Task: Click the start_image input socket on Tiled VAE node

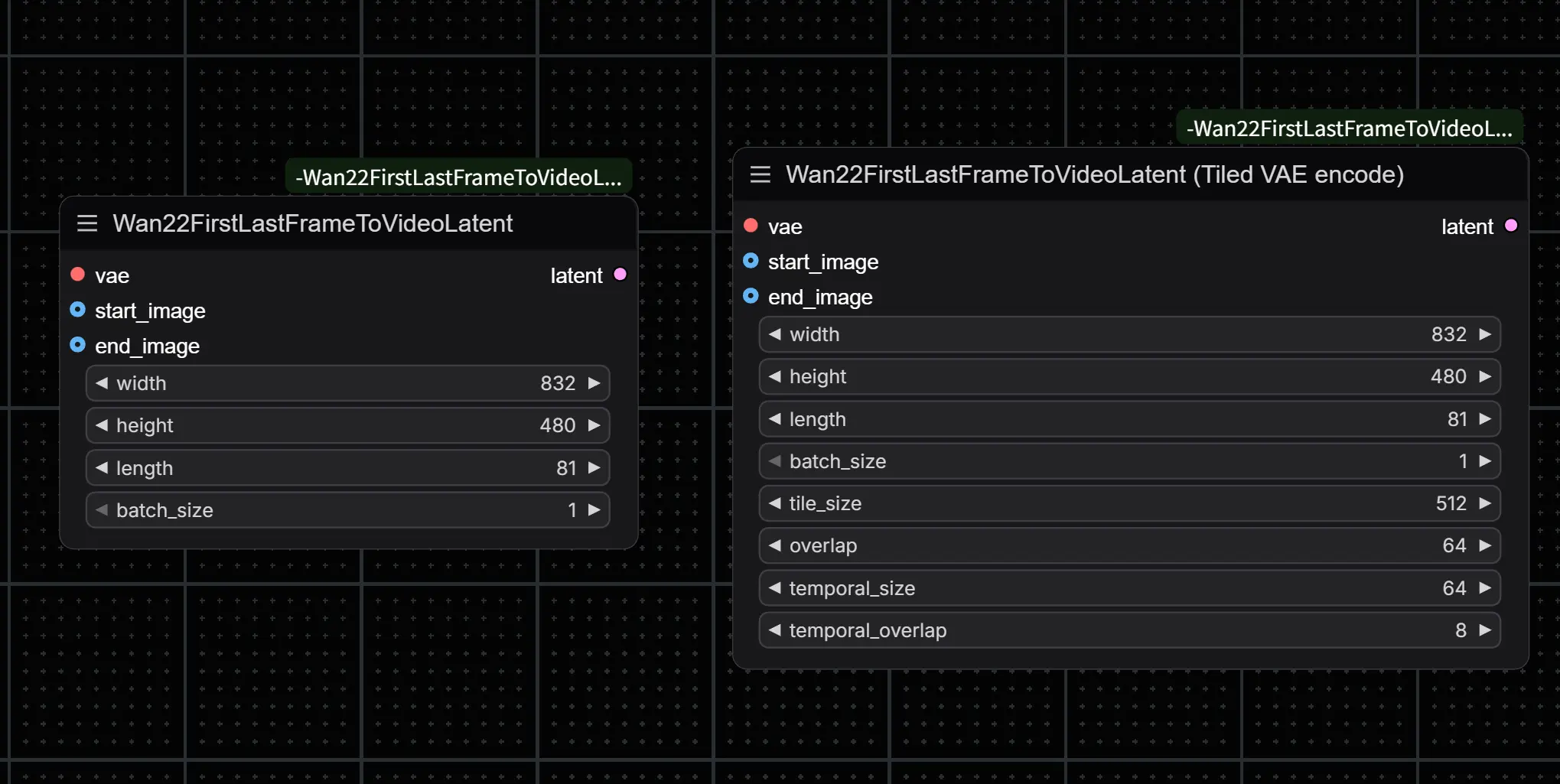Action: tap(751, 261)
